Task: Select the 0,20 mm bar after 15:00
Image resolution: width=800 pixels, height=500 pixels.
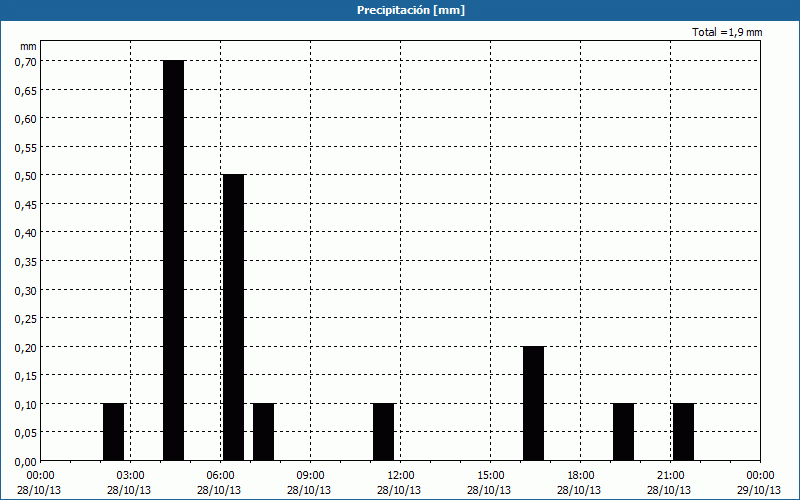Action: [x=534, y=404]
